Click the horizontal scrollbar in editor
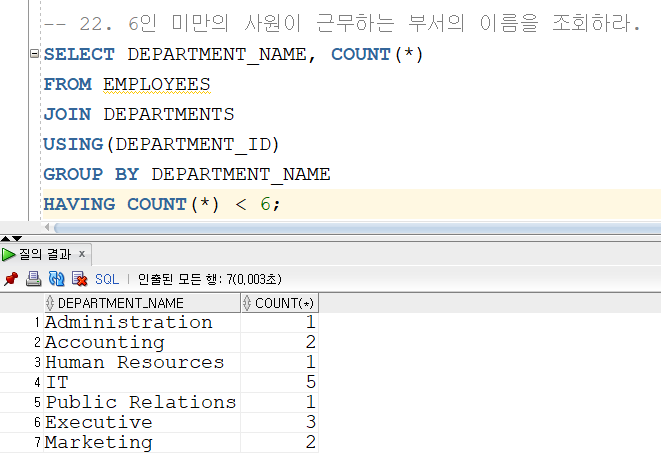661x476 pixels. 357,228
